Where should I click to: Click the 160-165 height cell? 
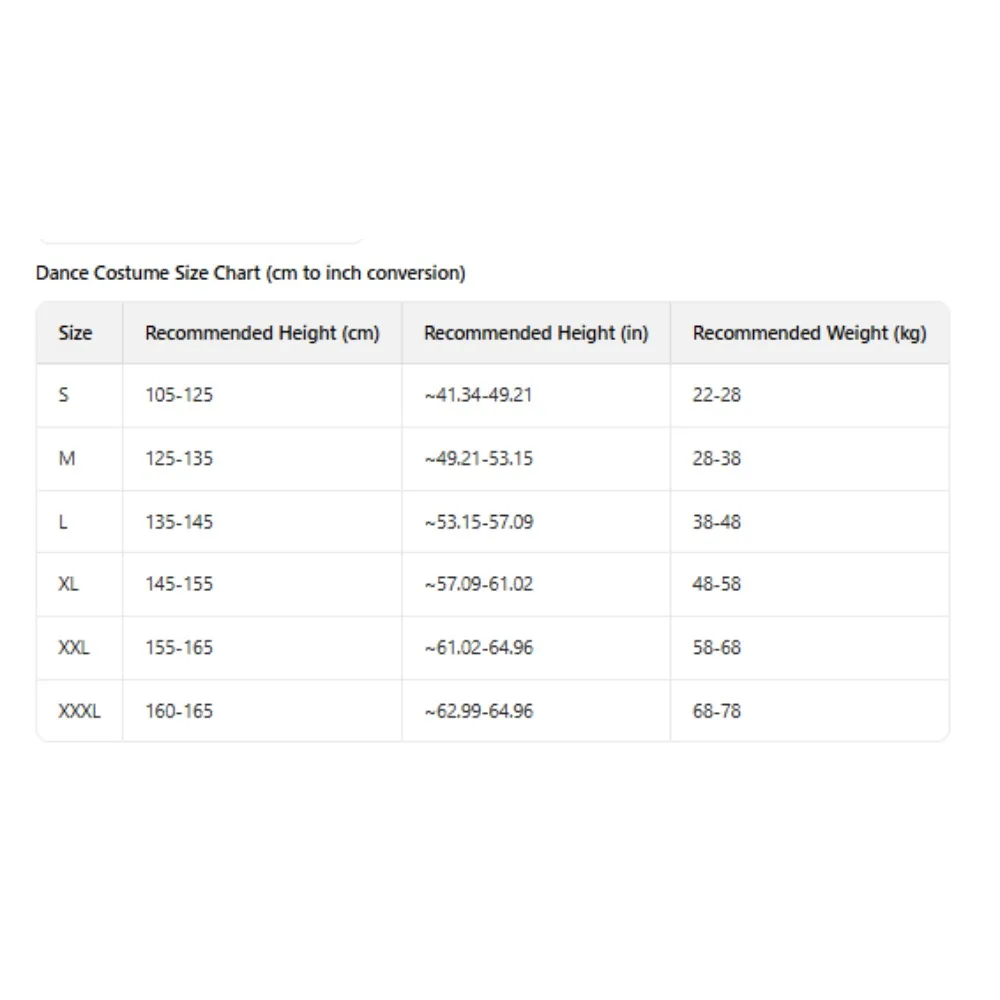tap(179, 712)
